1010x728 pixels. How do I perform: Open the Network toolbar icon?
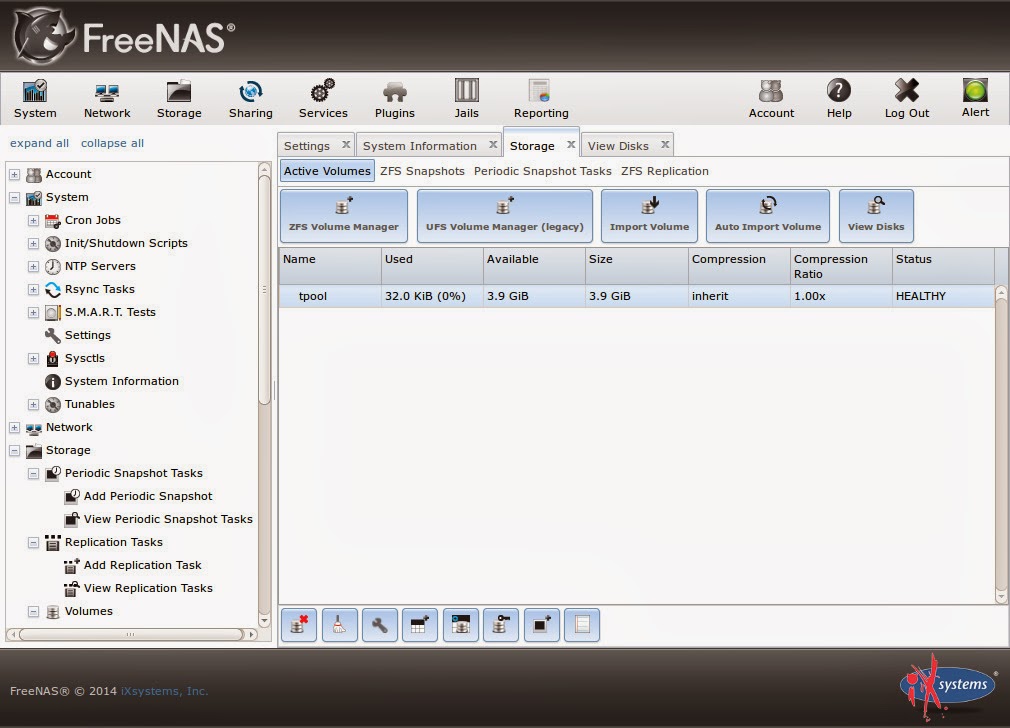[x=107, y=99]
